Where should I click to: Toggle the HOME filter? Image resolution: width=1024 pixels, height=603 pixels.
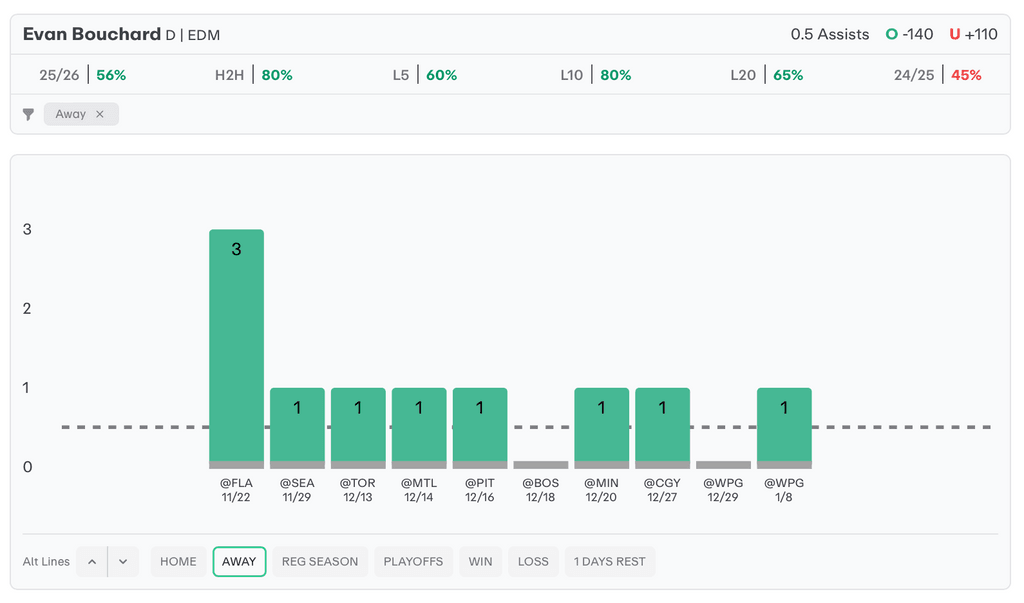pyautogui.click(x=178, y=562)
